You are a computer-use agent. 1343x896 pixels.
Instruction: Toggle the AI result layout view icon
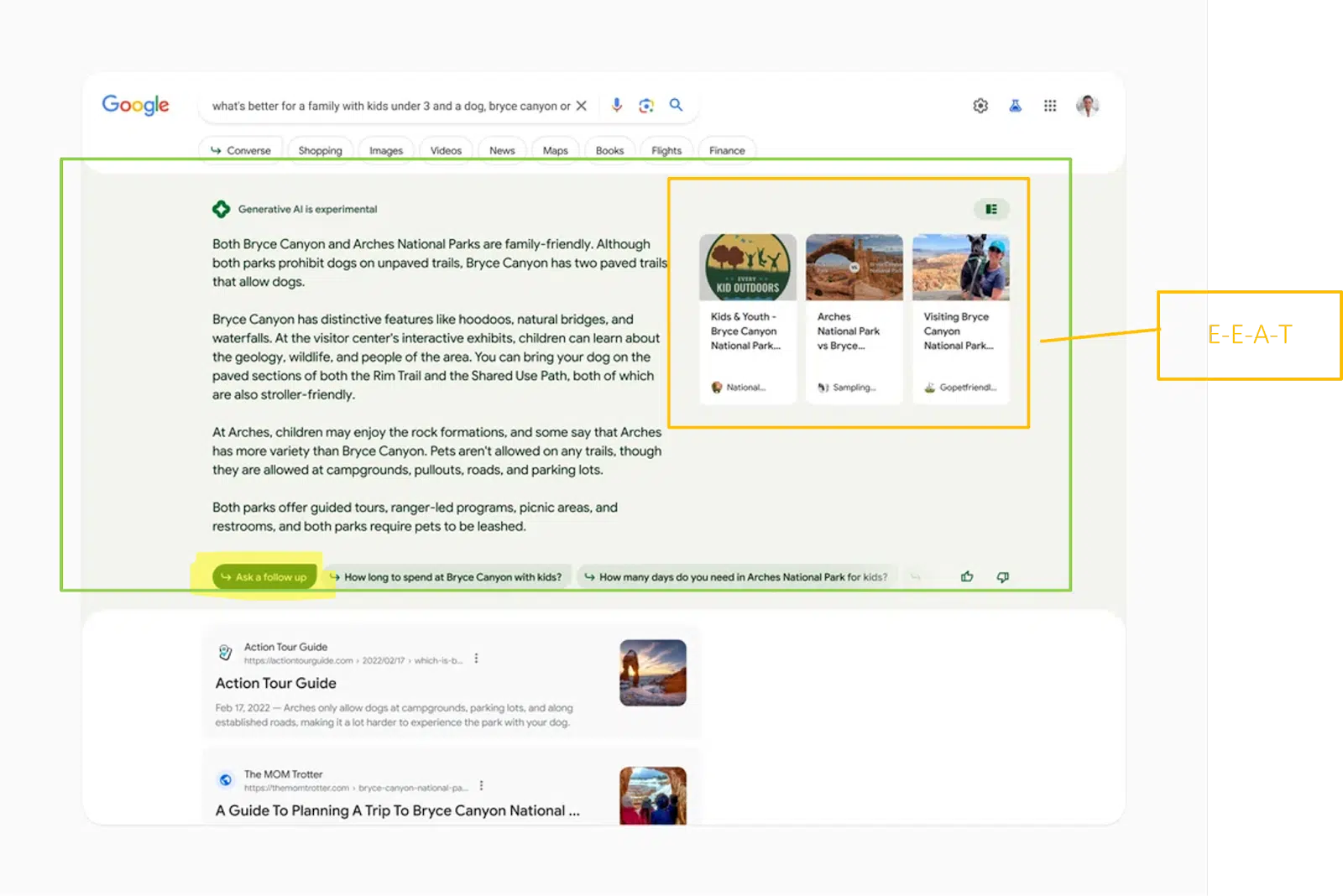coord(991,209)
